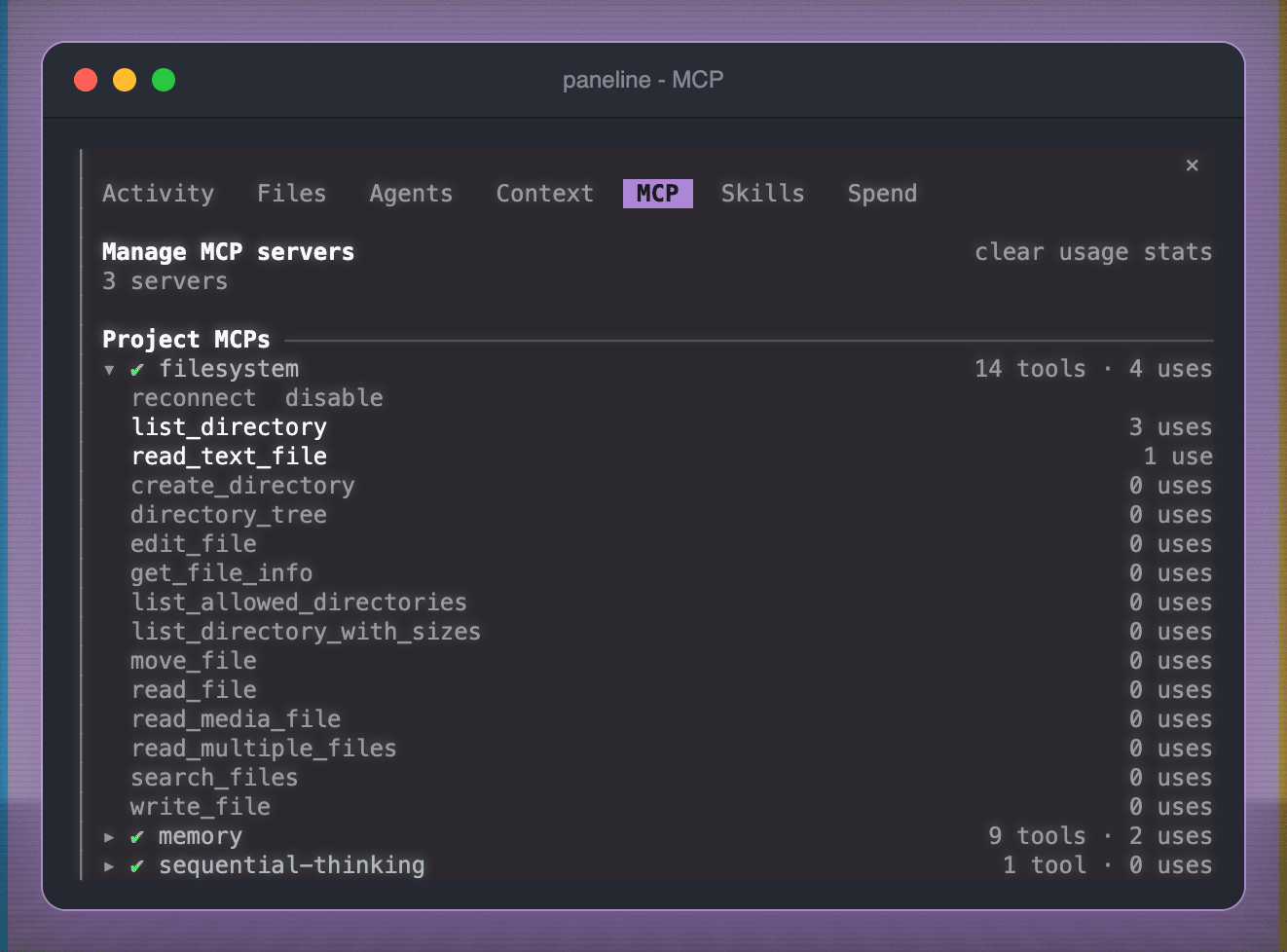Collapse the filesystem server tree

109,370
